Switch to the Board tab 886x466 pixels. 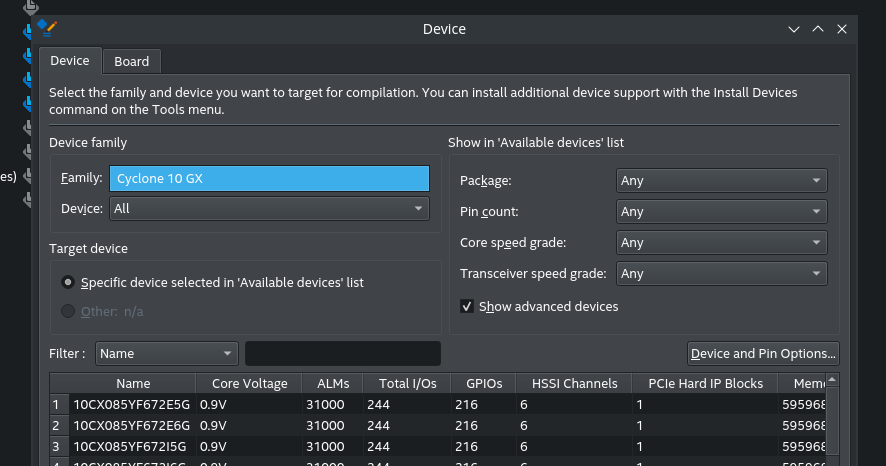point(131,61)
